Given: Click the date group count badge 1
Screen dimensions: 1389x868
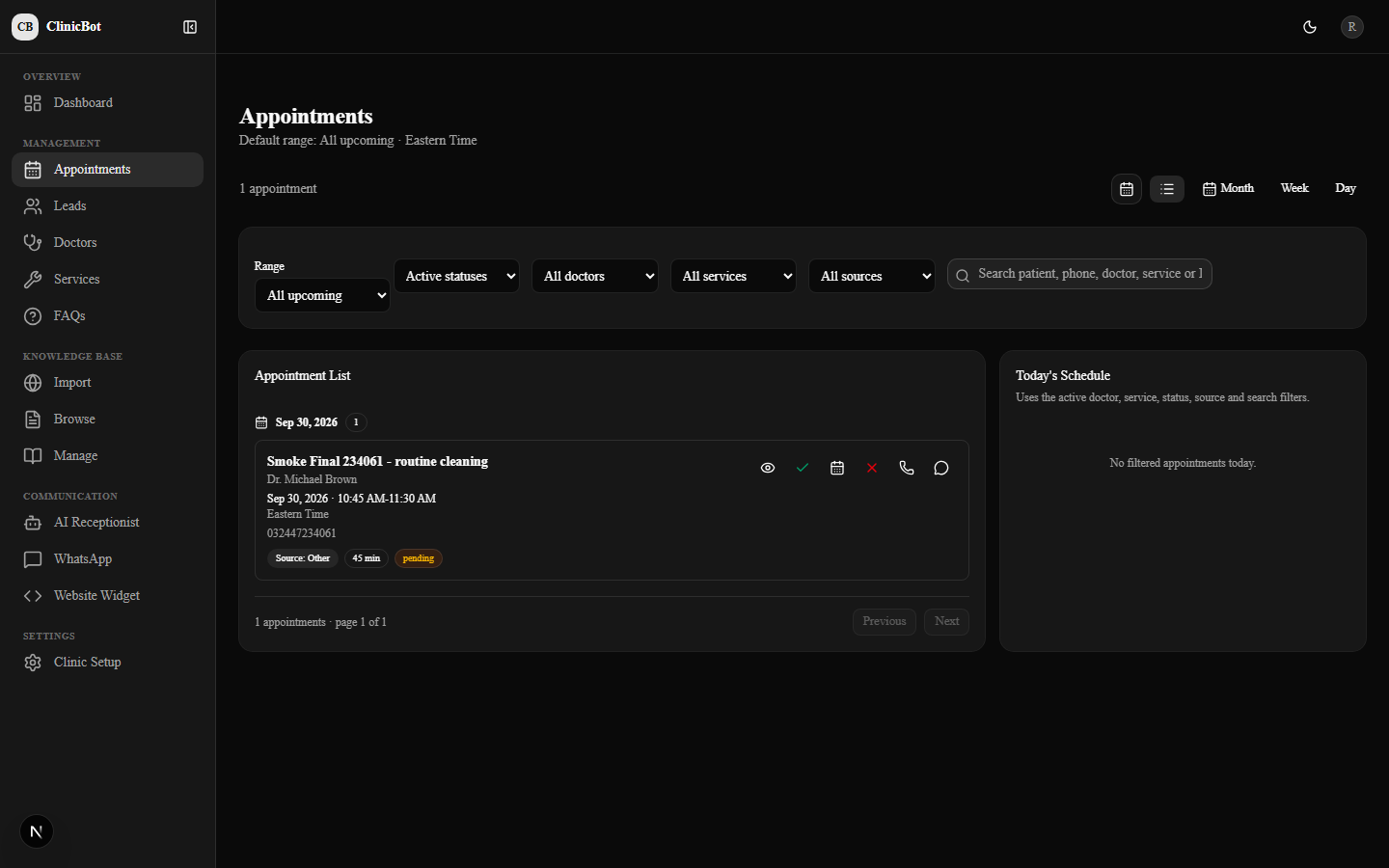Looking at the screenshot, I should pos(356,422).
